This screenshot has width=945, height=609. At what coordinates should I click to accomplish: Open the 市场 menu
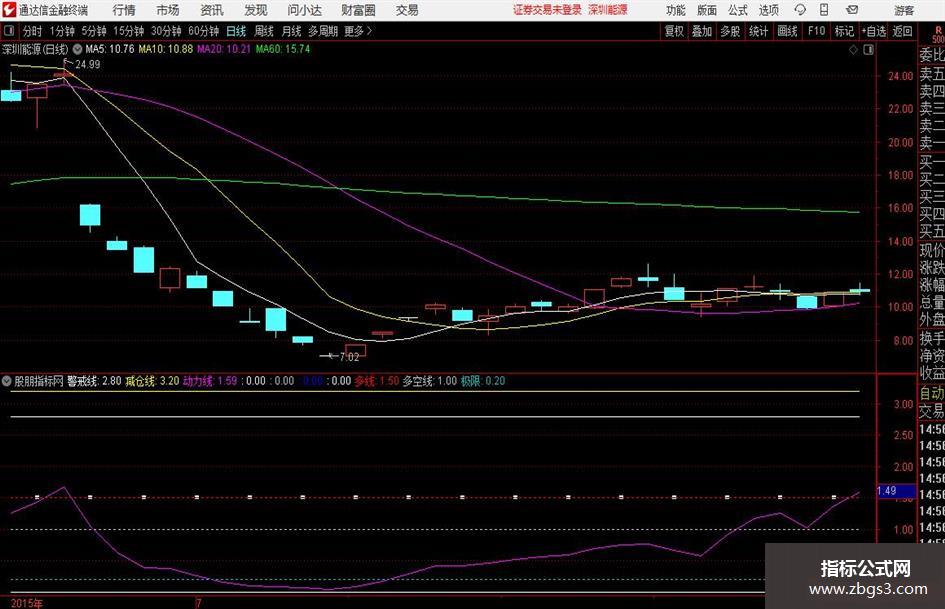coord(168,10)
